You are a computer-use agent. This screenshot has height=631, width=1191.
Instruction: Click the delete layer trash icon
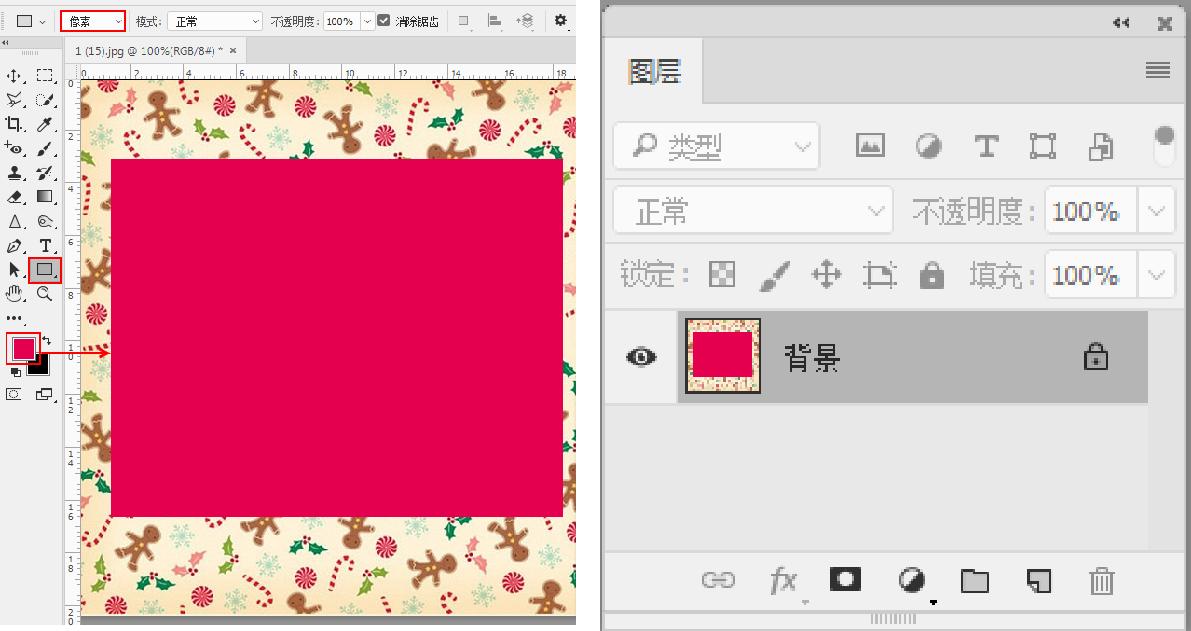(x=1100, y=580)
